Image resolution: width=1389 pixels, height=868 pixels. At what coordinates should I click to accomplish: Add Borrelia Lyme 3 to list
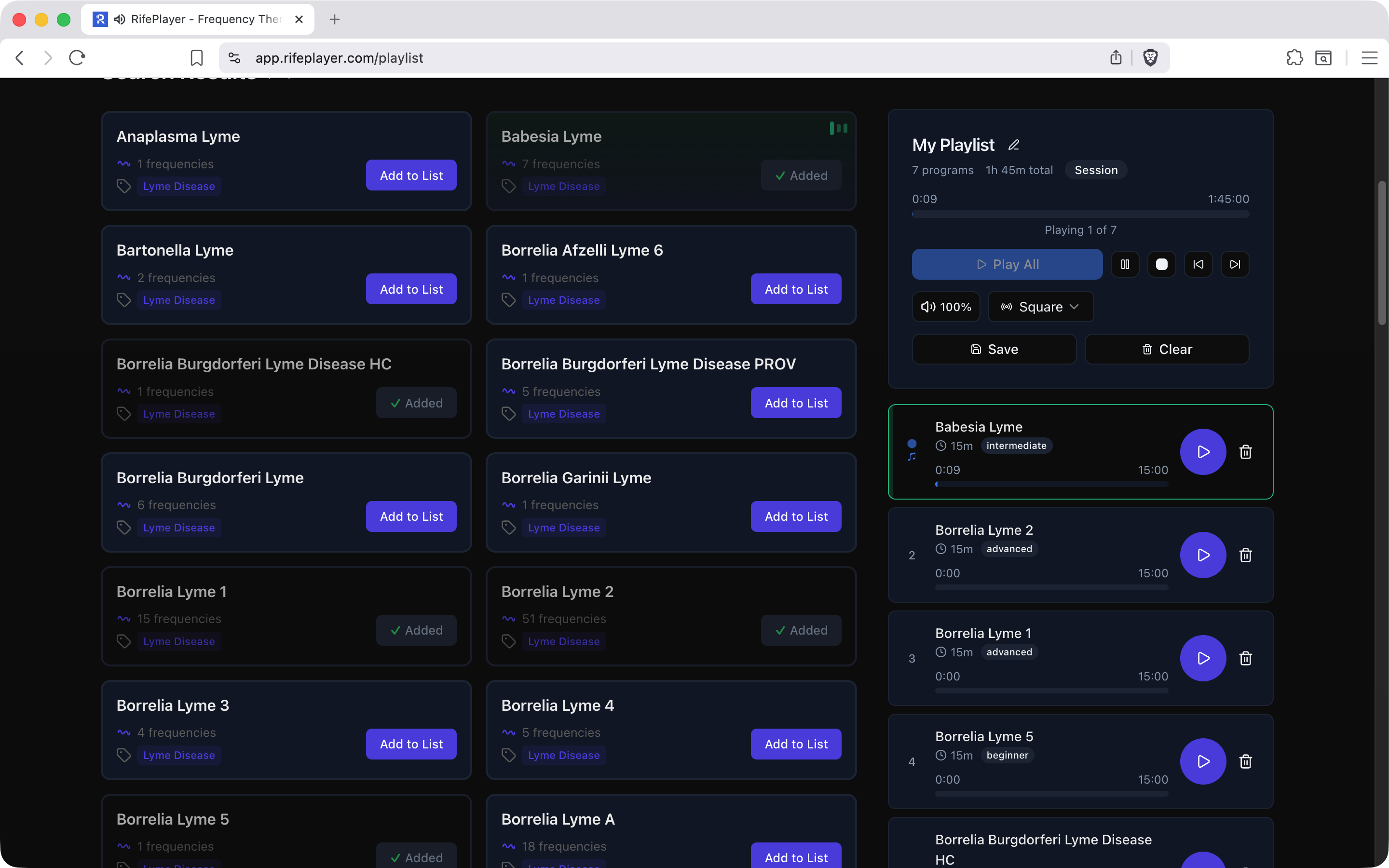coord(411,744)
